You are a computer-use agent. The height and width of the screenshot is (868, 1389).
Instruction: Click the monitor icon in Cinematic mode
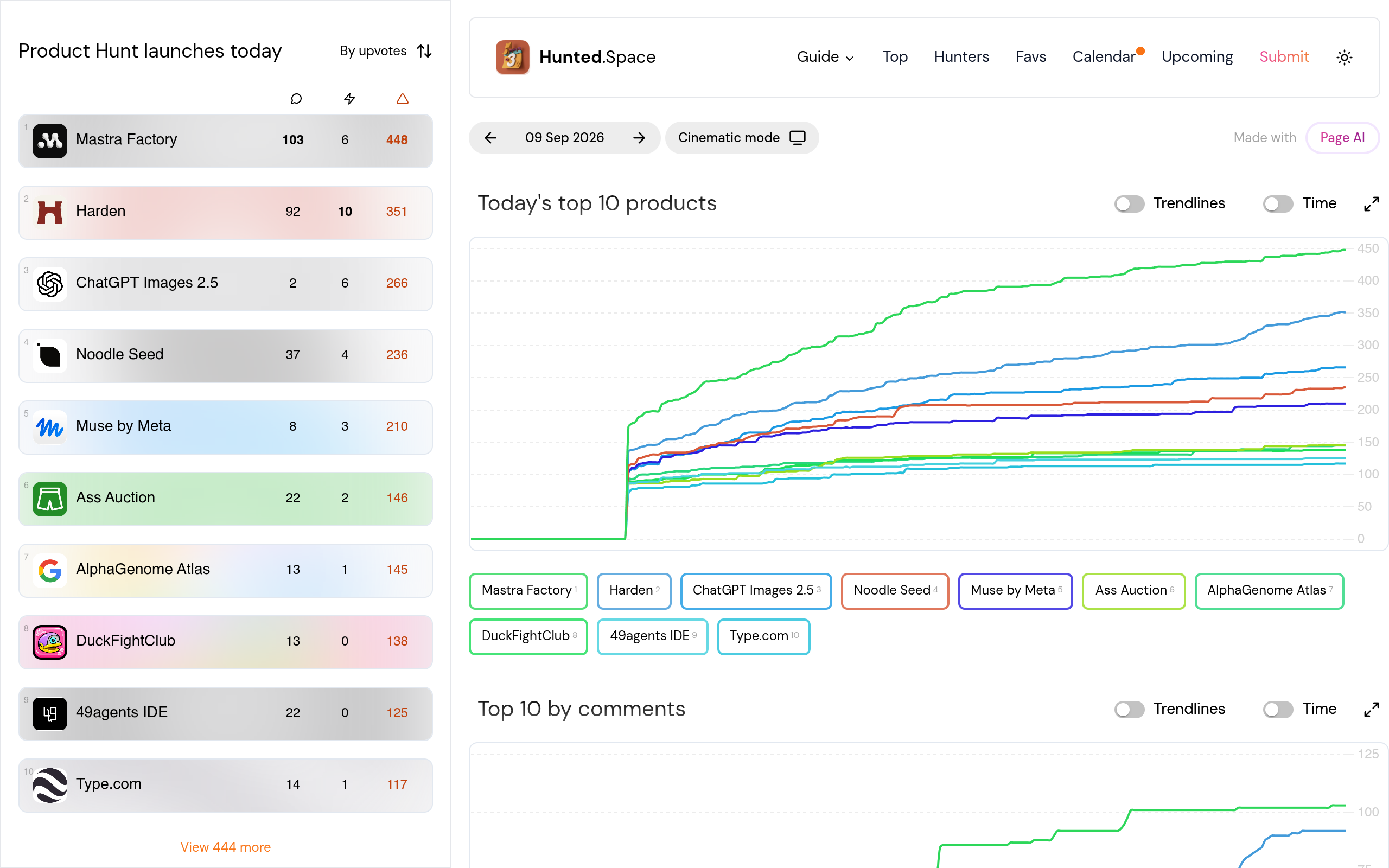pos(798,138)
